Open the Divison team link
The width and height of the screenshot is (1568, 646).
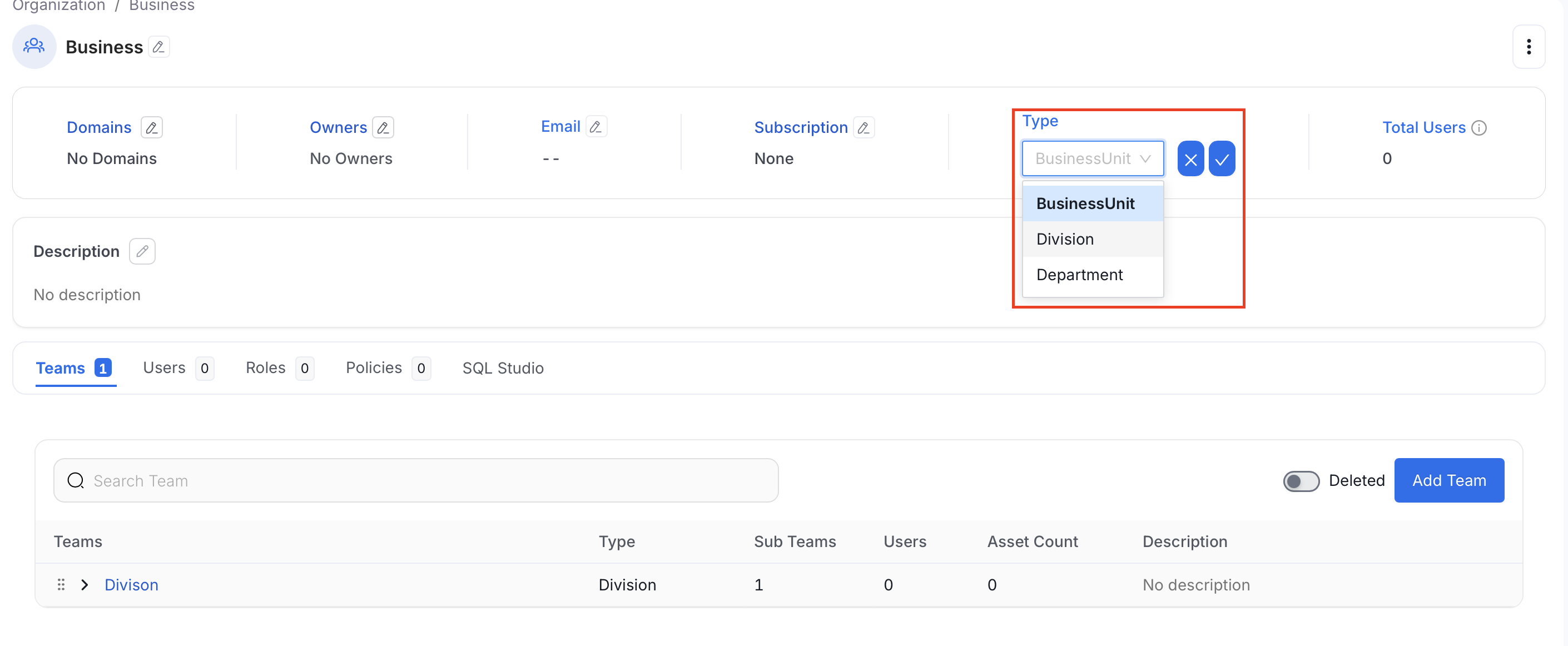point(131,584)
